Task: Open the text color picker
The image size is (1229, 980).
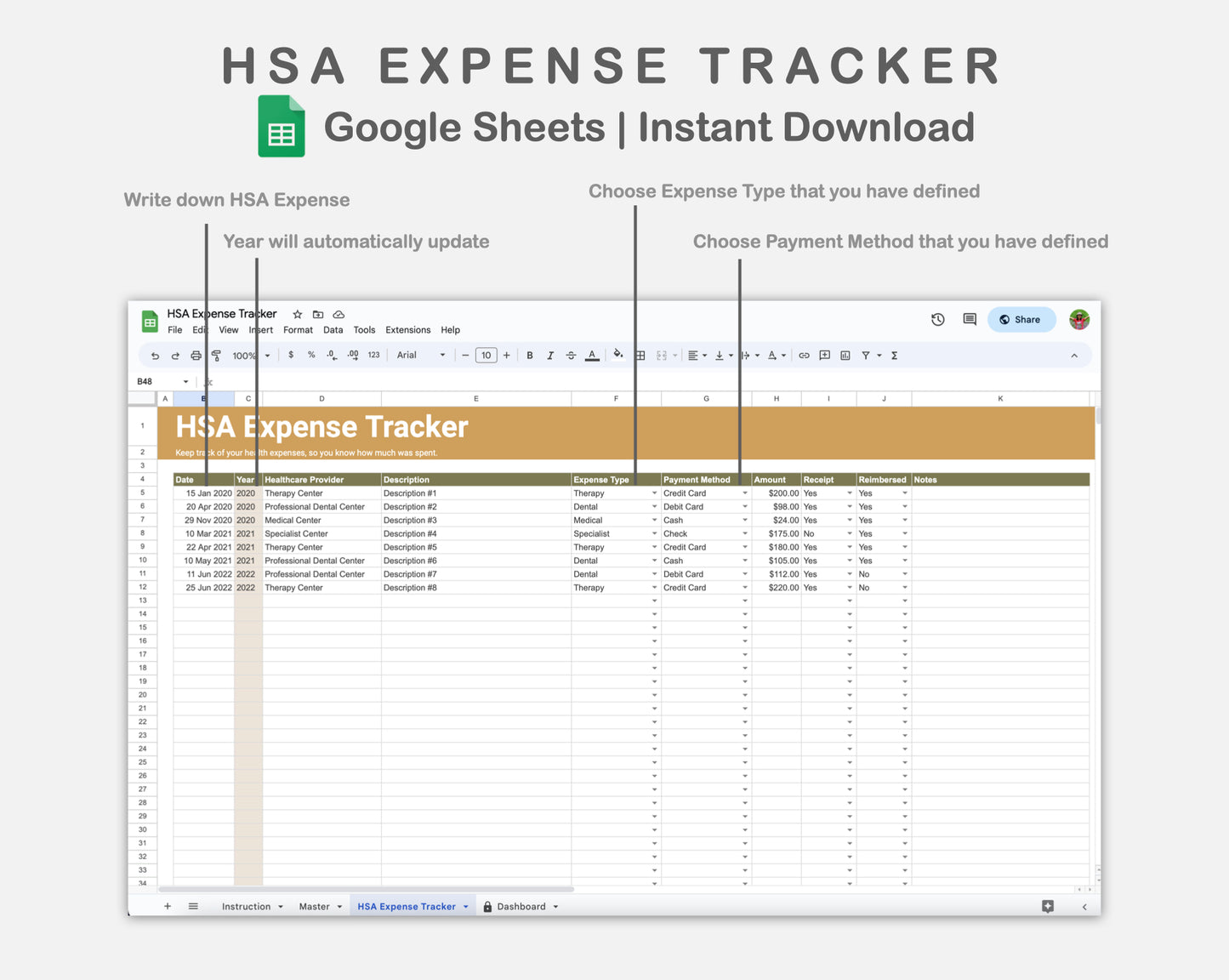Action: (592, 355)
